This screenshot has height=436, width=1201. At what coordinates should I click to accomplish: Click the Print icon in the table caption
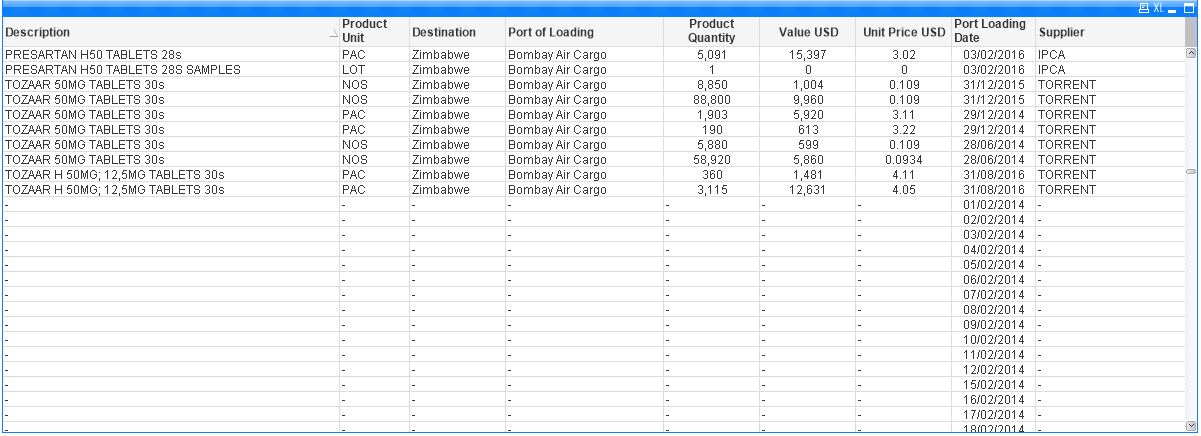point(1145,8)
